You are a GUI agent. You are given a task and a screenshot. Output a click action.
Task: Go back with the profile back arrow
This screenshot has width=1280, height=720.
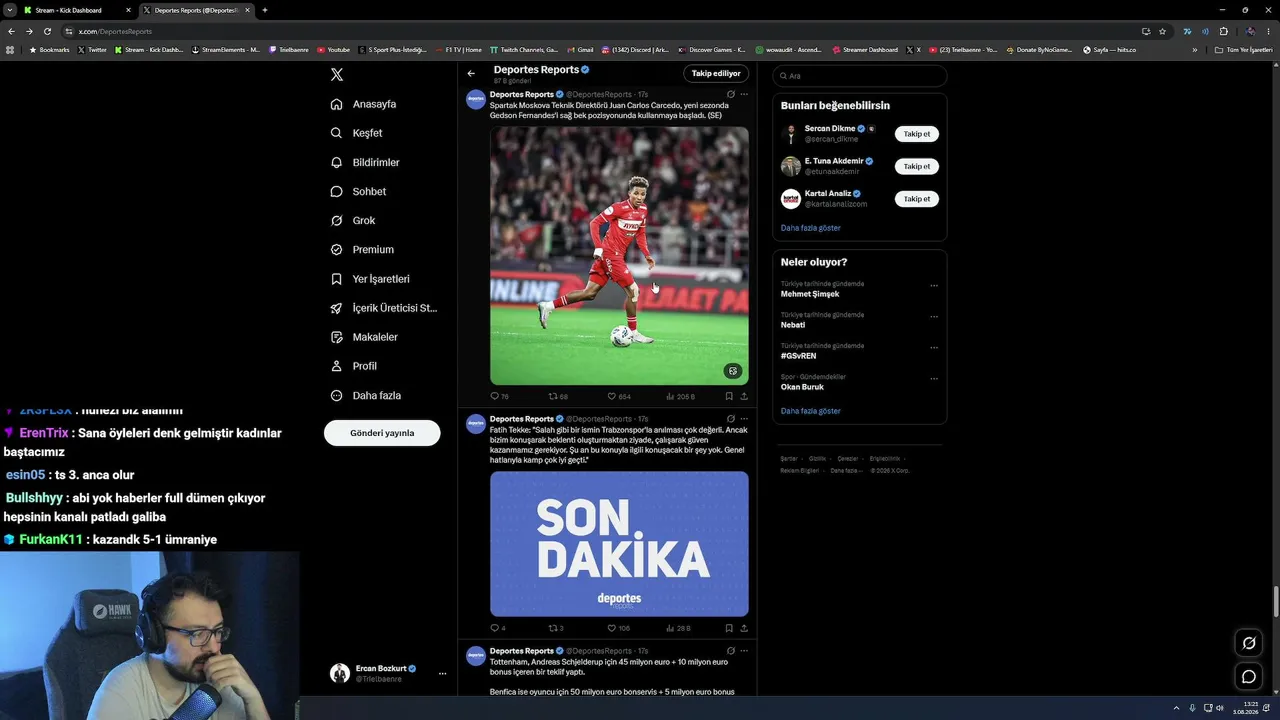click(x=471, y=73)
